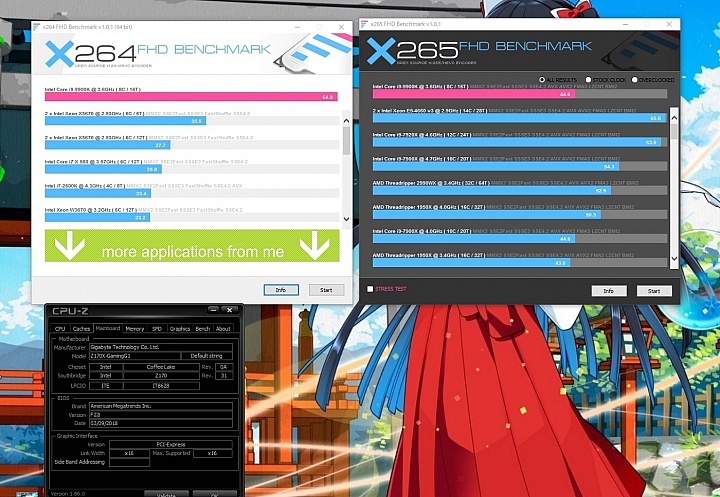Click the x265 results scrollbar thumb
The width and height of the screenshot is (720, 497).
(x=674, y=131)
